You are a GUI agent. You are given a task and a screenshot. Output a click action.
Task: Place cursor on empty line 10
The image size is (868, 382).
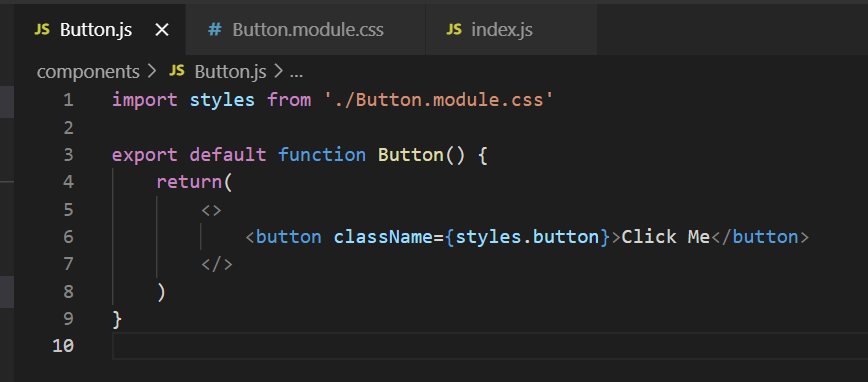[x=490, y=346]
